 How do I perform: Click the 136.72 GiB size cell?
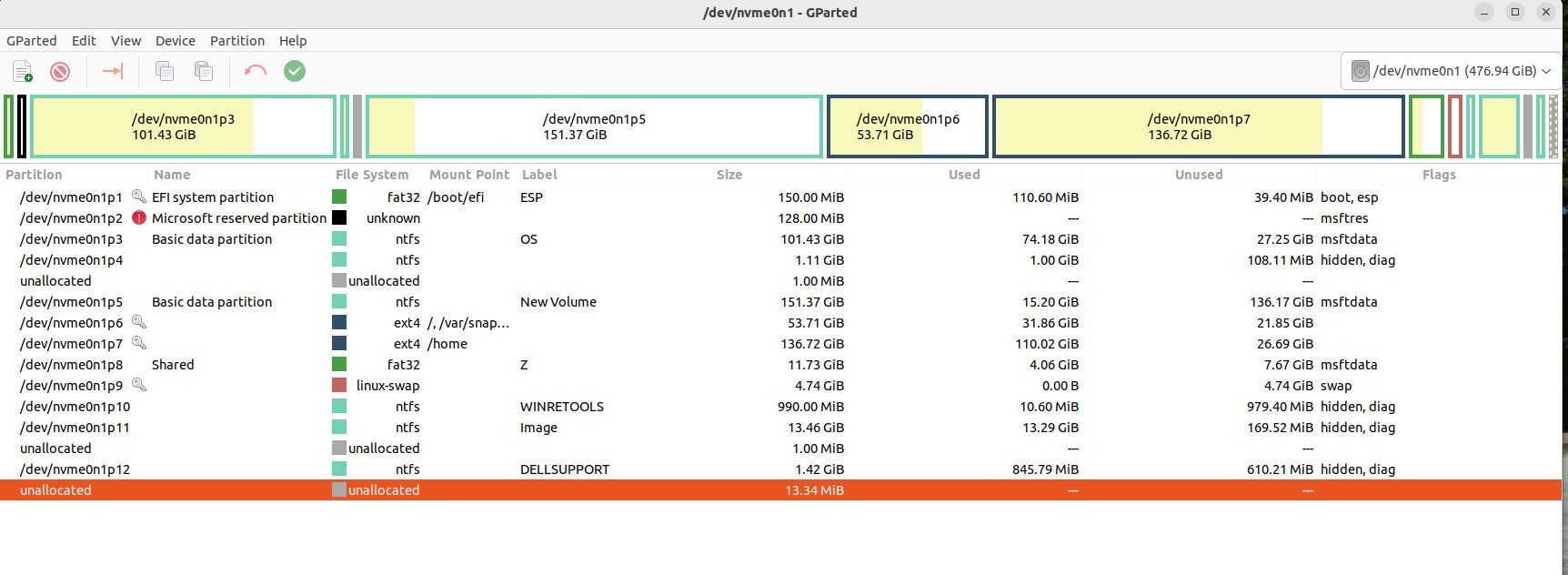[812, 343]
